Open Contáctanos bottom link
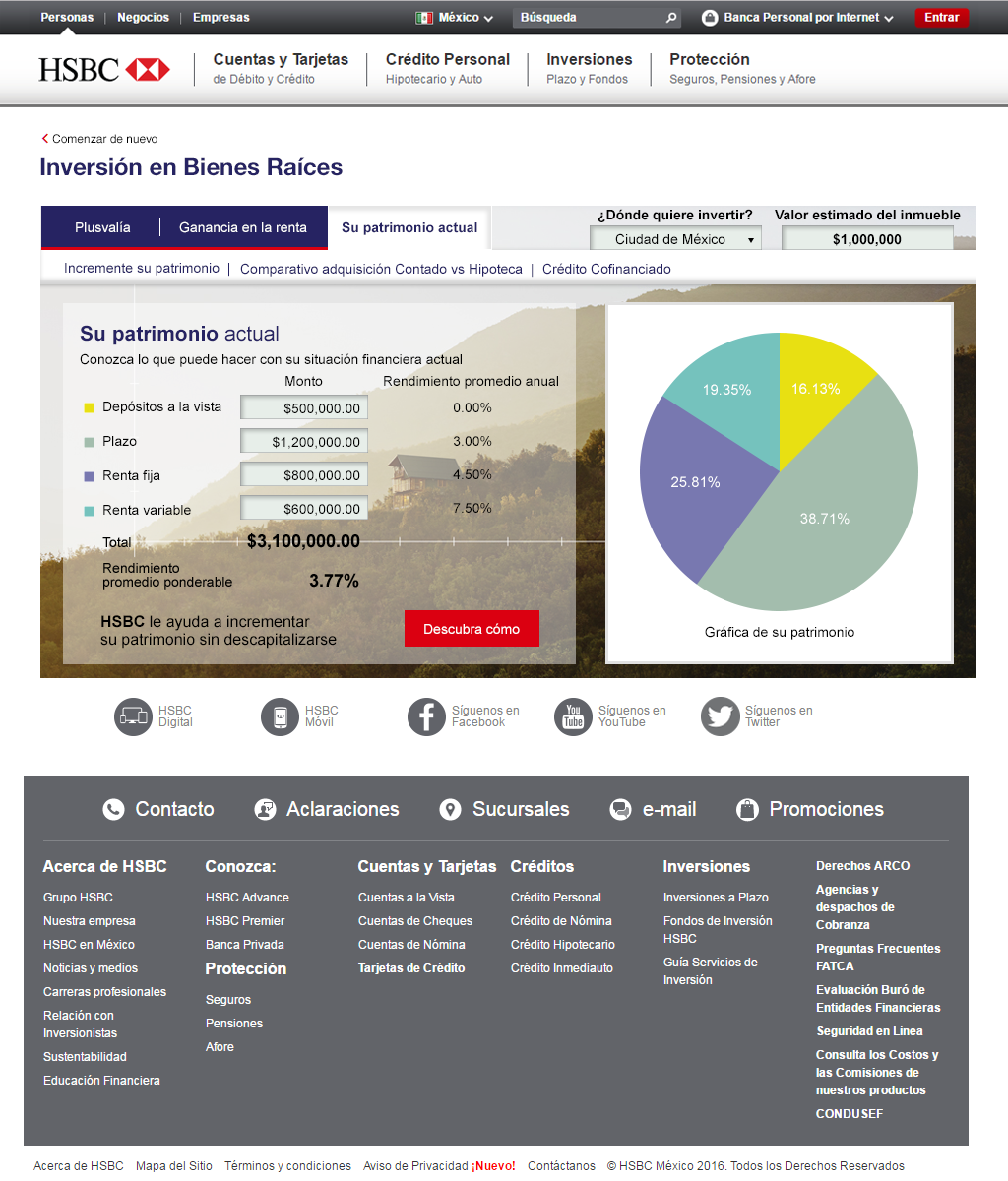 pyautogui.click(x=561, y=1166)
